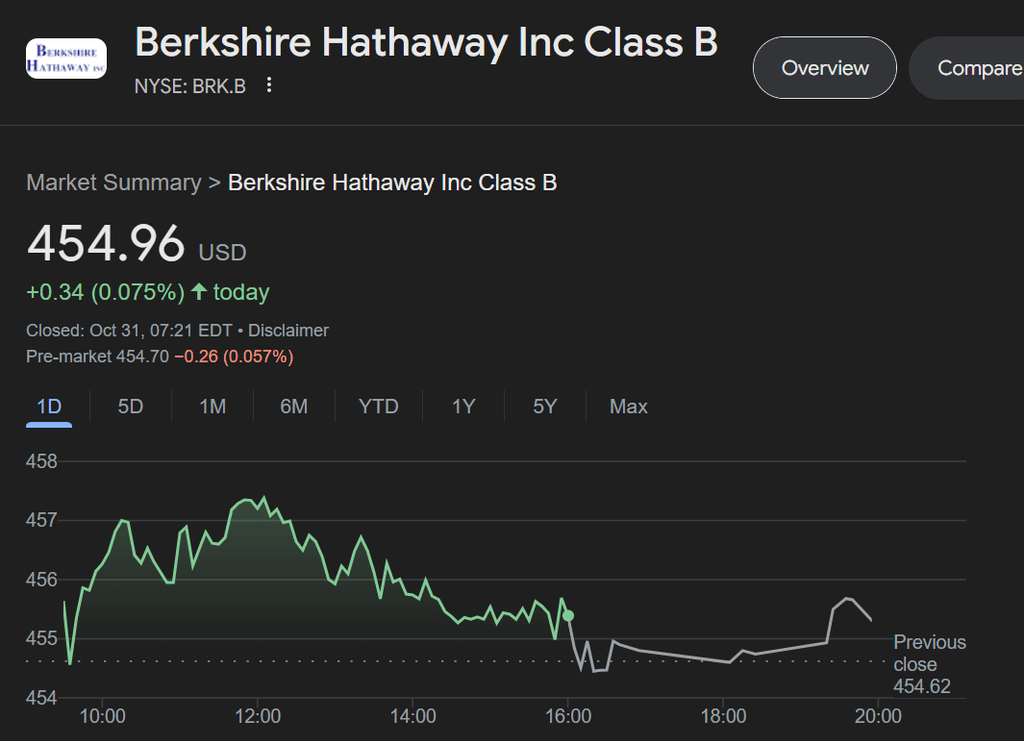
Task: Open the Market Summary breadcrumb link
Action: pyautogui.click(x=113, y=182)
